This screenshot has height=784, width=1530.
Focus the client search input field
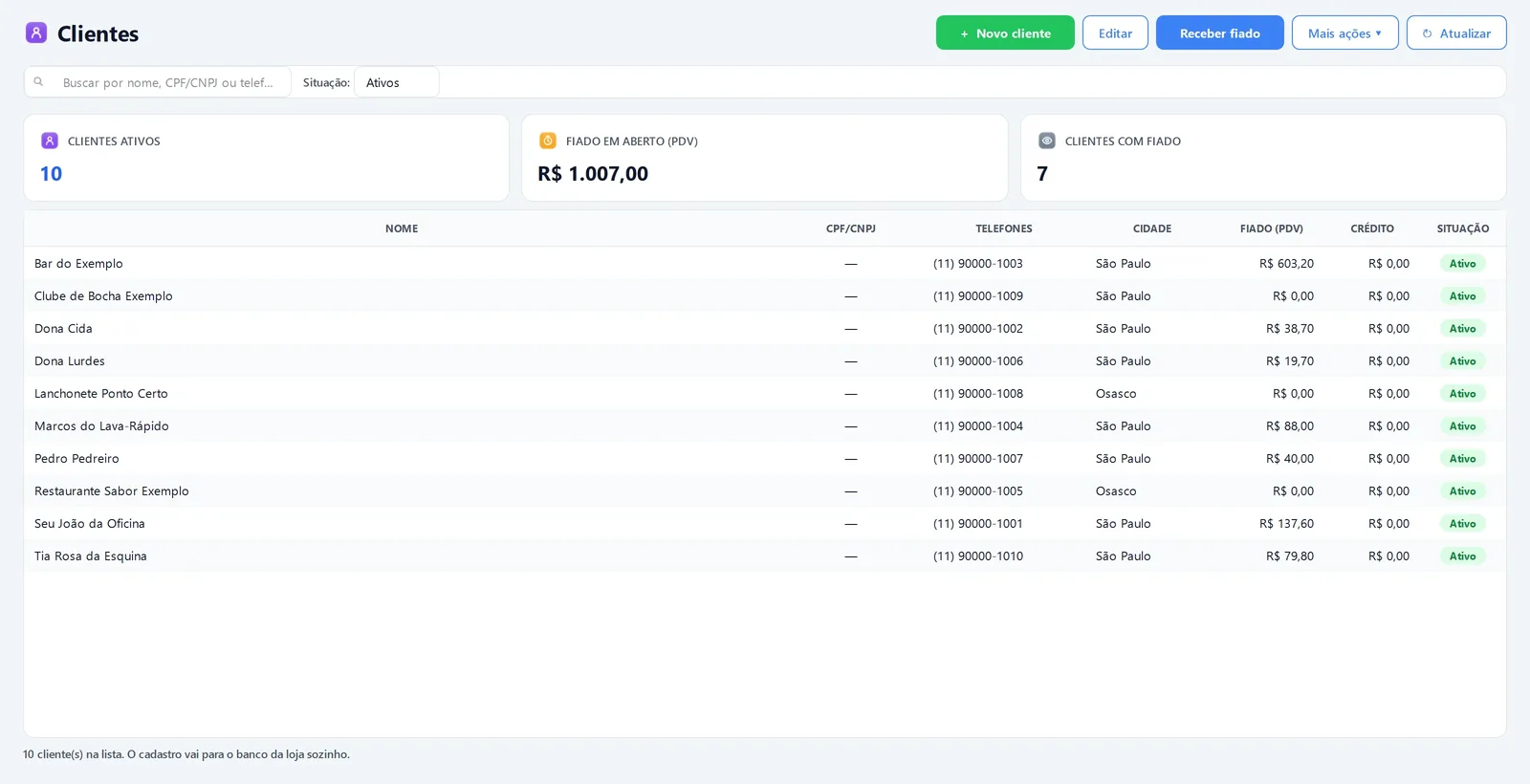pyautogui.click(x=158, y=82)
